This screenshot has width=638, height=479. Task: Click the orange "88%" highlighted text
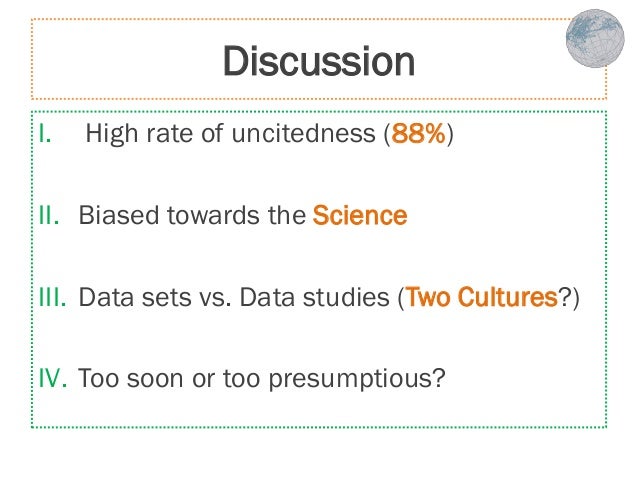pos(418,134)
